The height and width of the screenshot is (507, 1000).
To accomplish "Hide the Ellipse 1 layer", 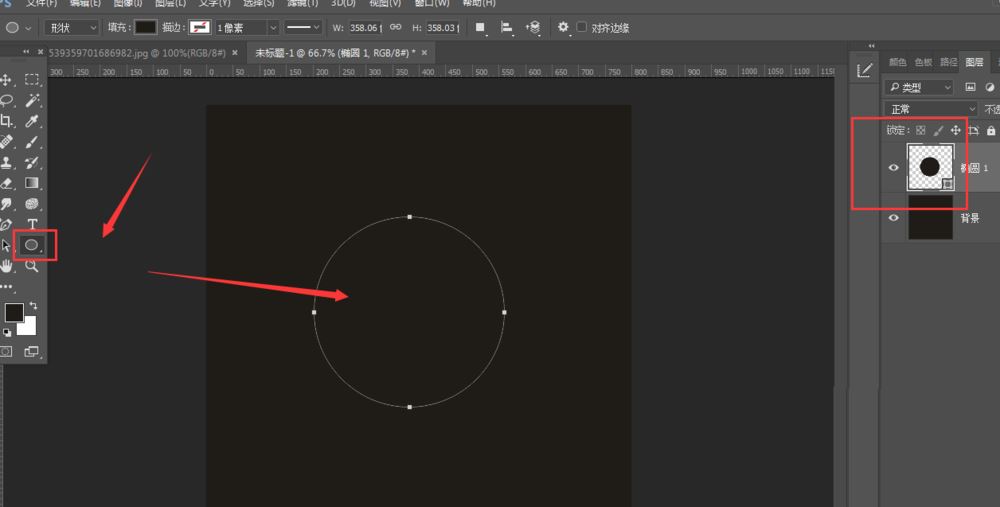I will pos(893,168).
